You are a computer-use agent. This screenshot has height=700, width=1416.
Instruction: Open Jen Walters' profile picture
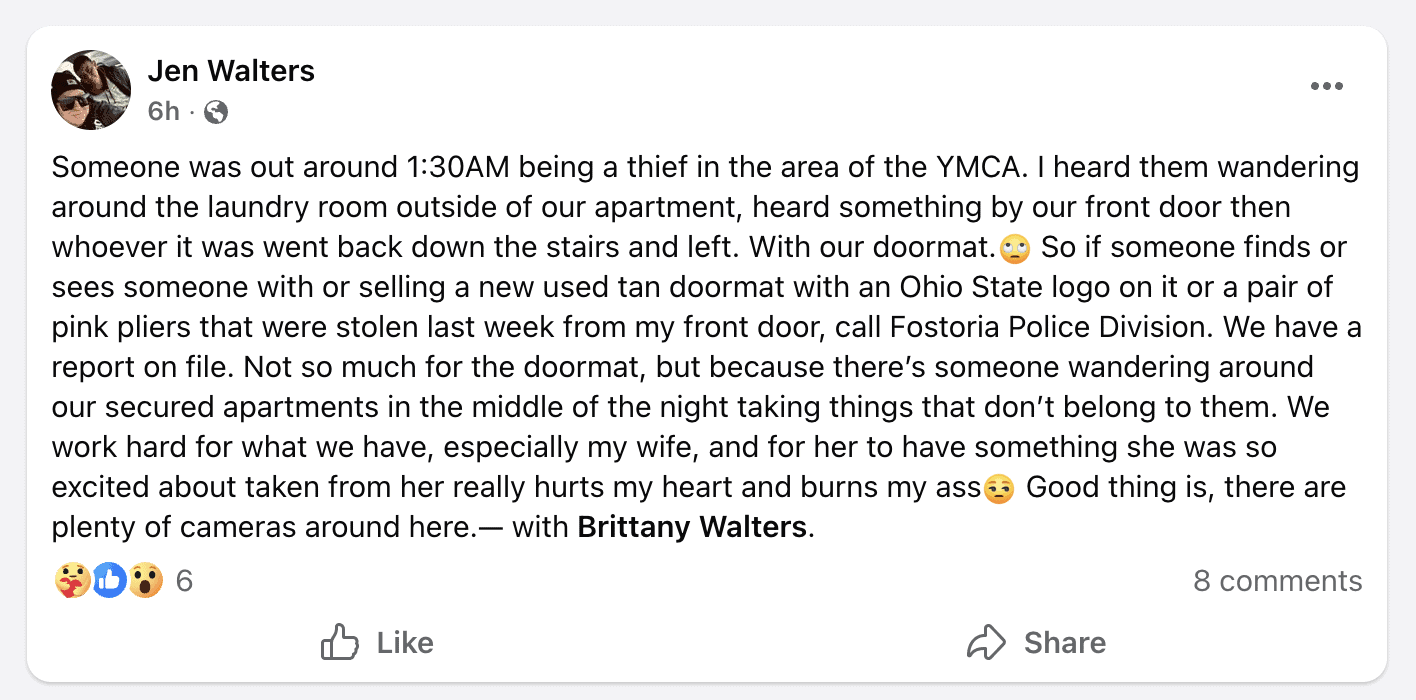pos(91,90)
